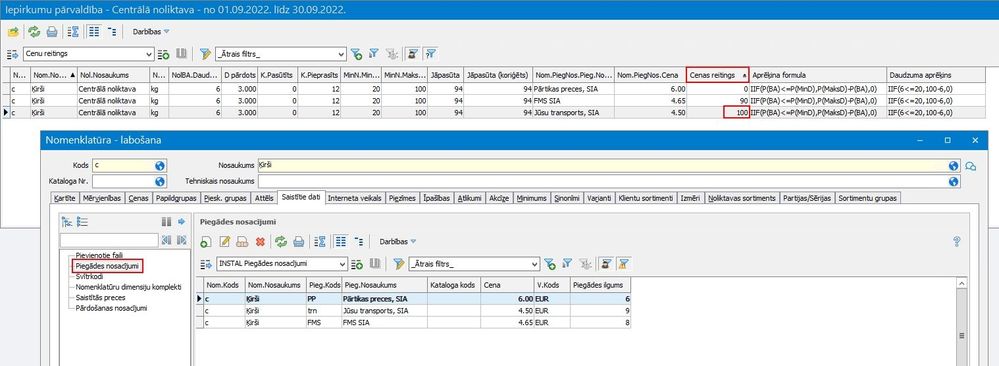Open the Sortimentu grupas tab
This screenshot has height=366, width=999.
coord(868,198)
